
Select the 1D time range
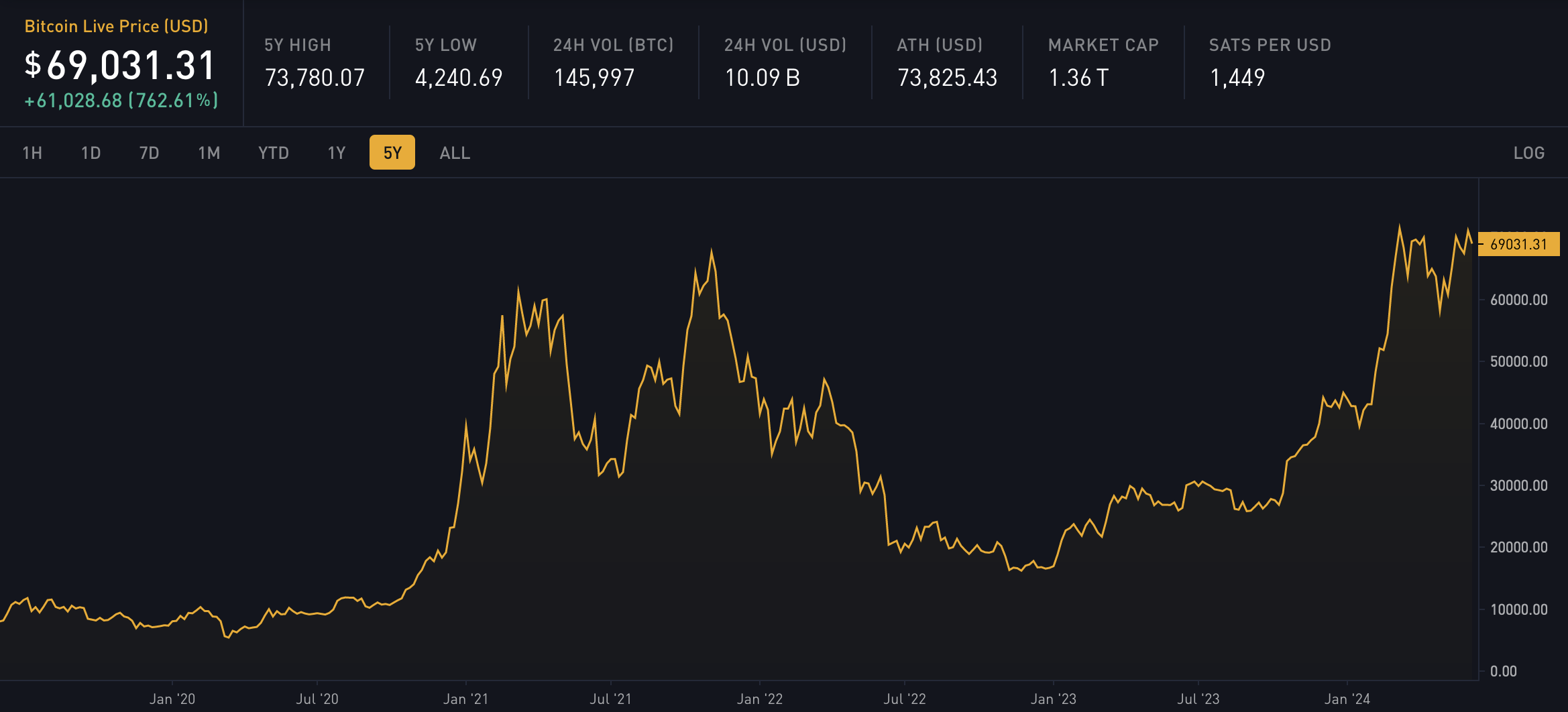click(x=91, y=153)
